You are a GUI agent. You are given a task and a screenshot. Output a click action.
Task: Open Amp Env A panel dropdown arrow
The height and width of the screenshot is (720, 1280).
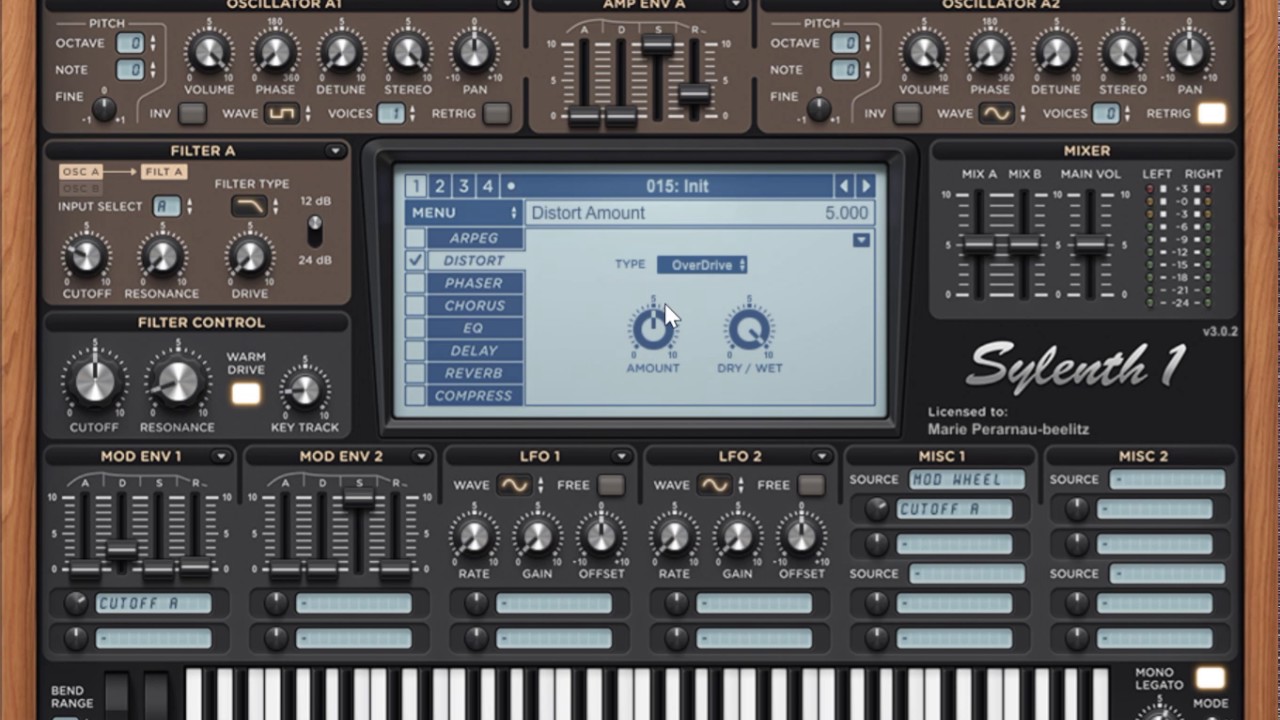(x=736, y=4)
